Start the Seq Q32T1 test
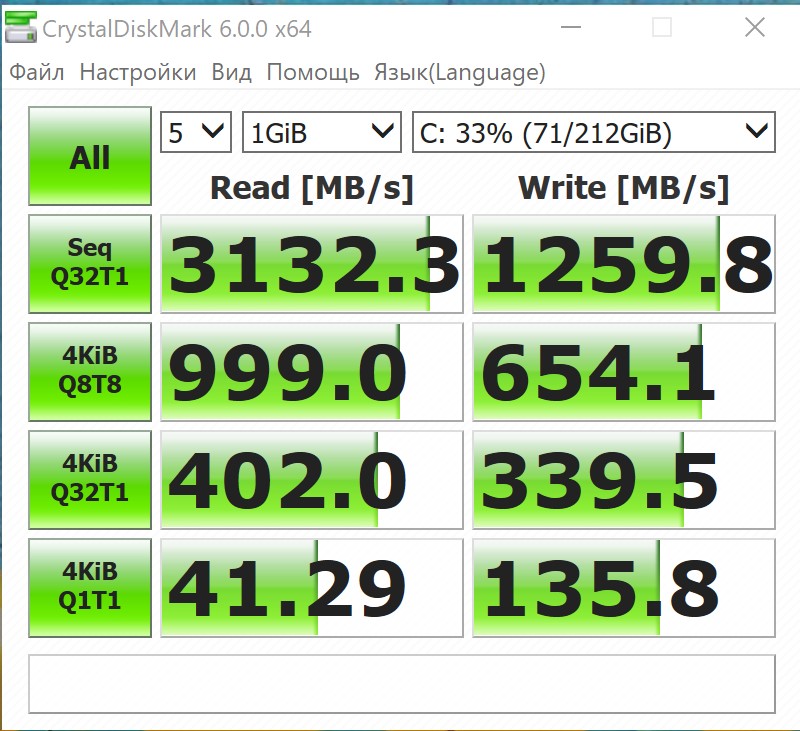The width and height of the screenshot is (800, 731). click(90, 264)
